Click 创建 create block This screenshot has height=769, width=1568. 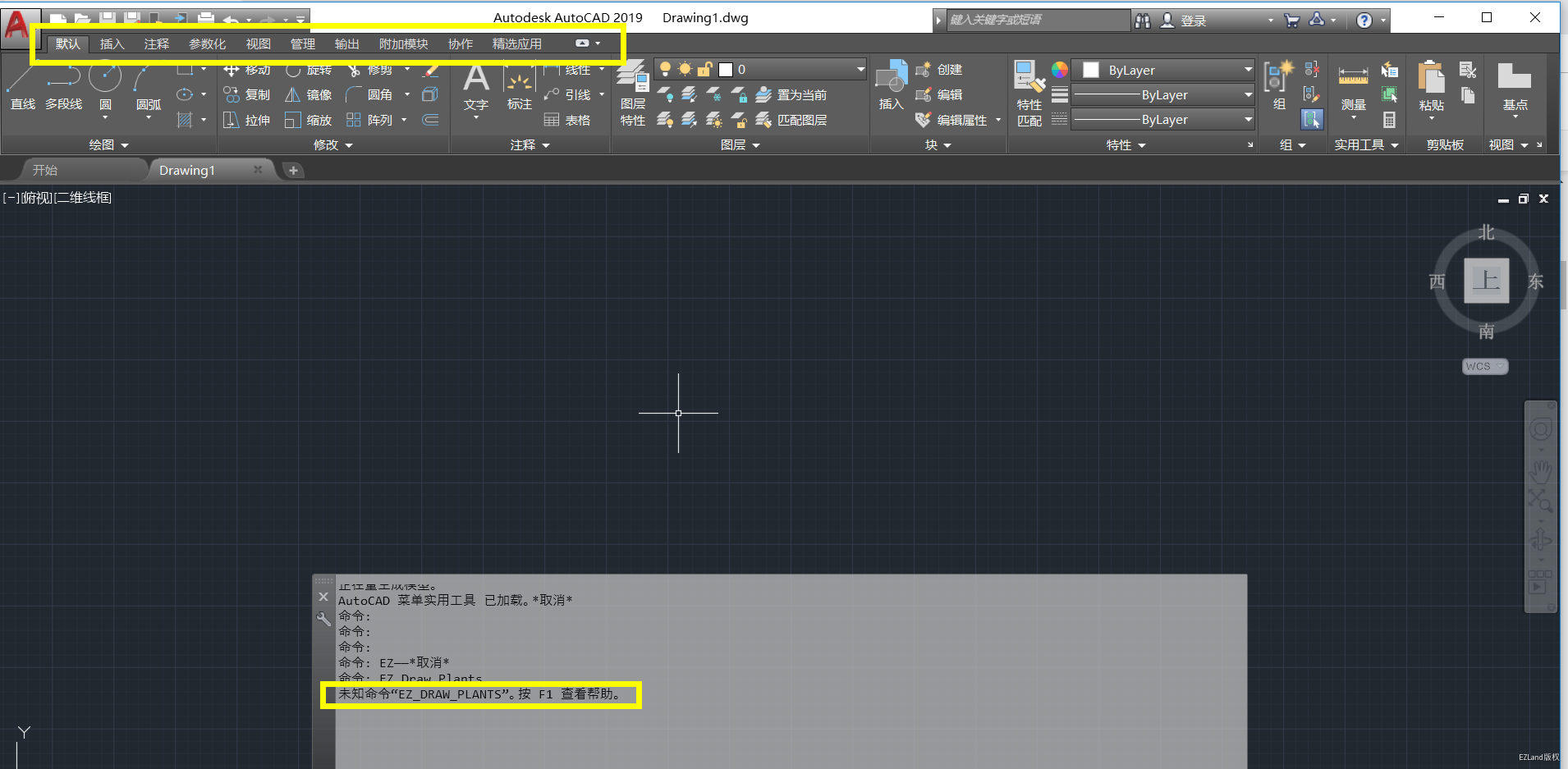pos(939,70)
